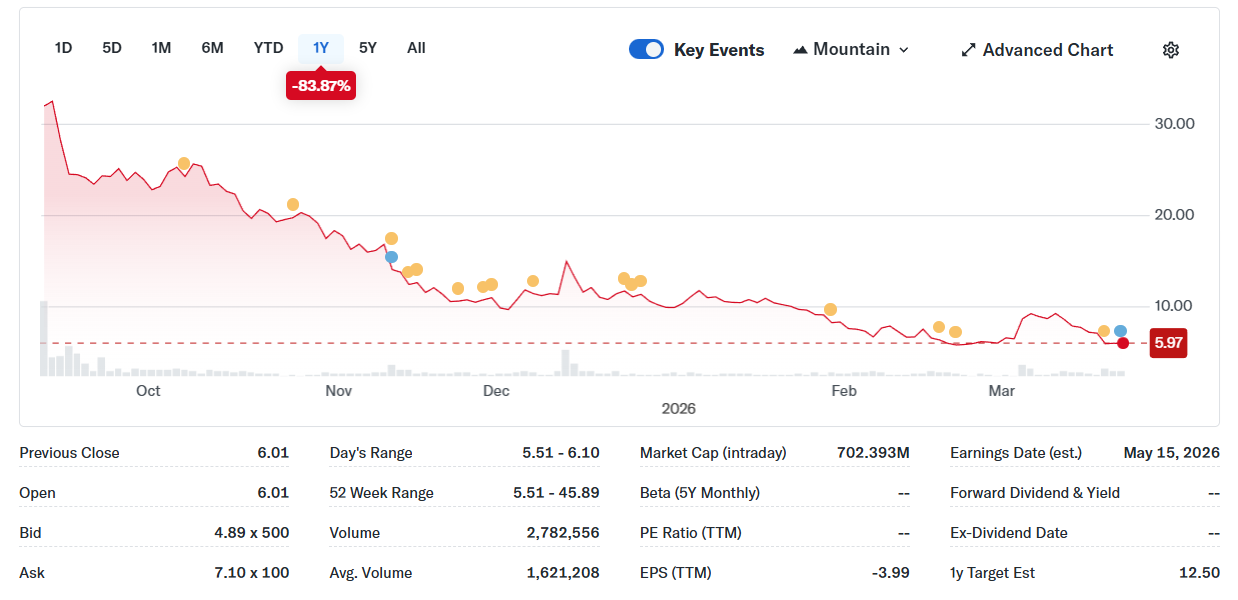
Task: Choose the 6M time range
Action: click(x=212, y=48)
